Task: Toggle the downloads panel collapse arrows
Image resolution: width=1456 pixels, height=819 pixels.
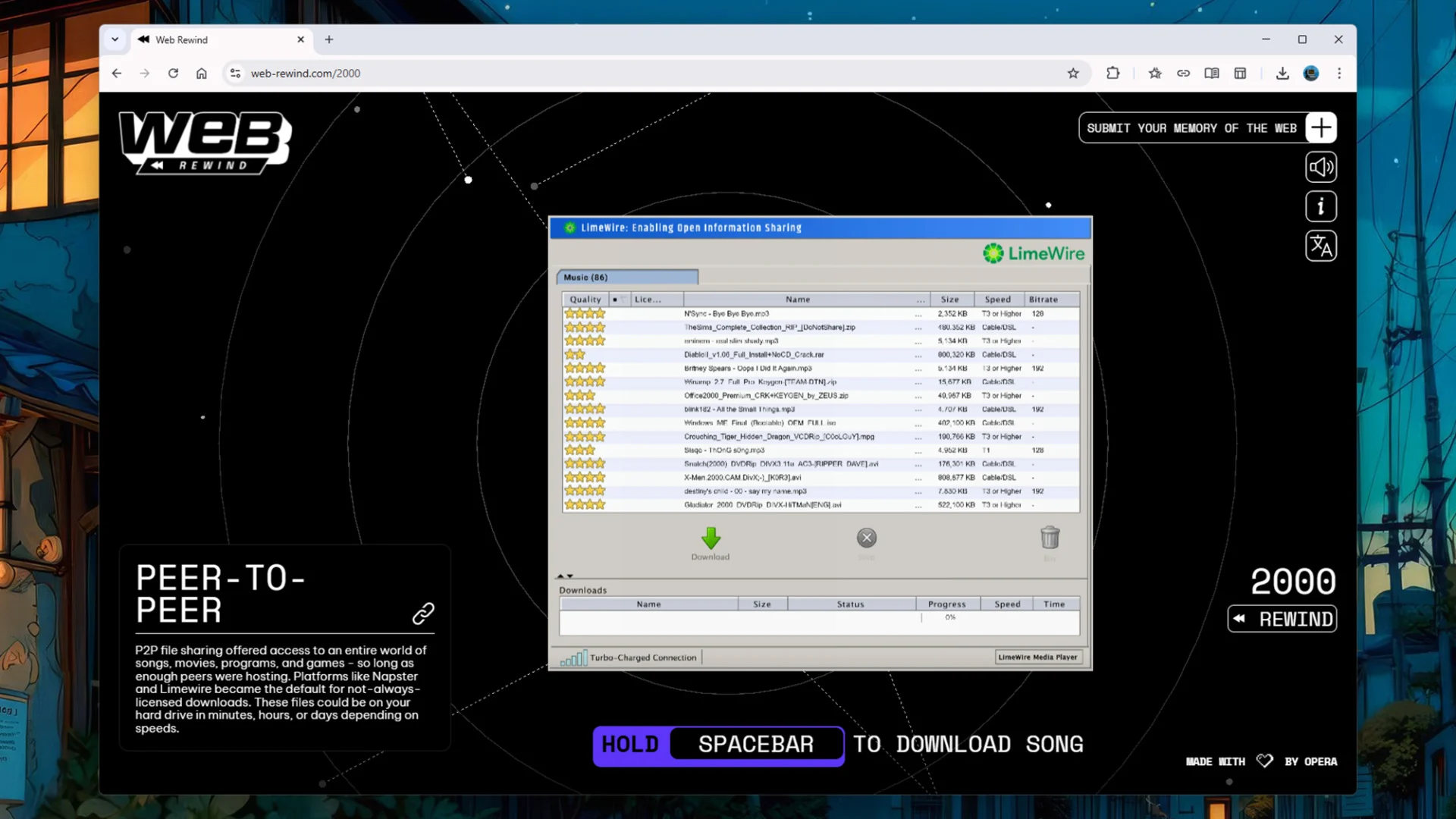Action: (x=565, y=576)
